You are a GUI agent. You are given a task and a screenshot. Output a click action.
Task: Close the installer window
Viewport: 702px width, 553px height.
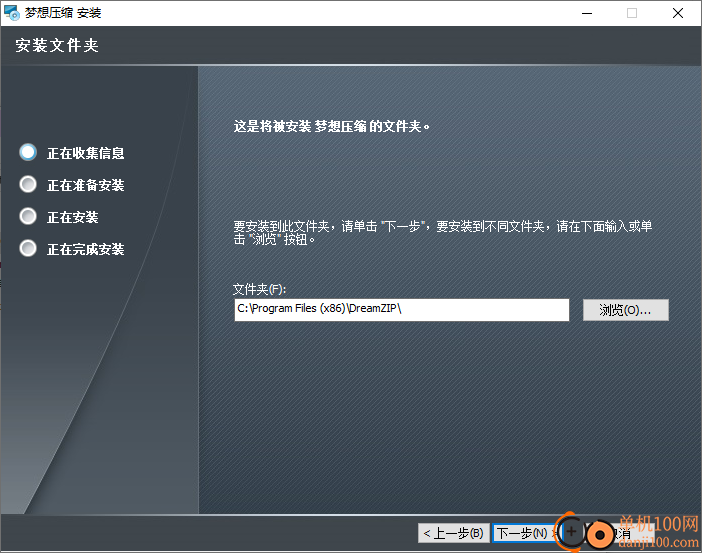tap(678, 13)
